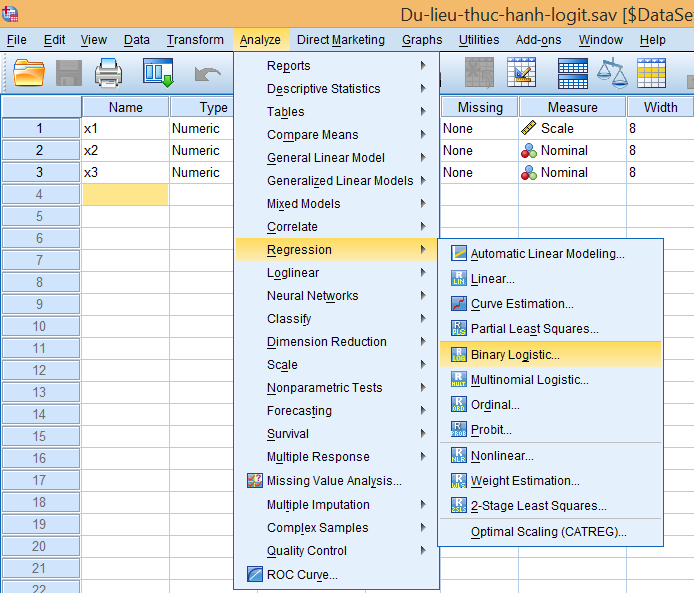Choose Multinomial Logistic... option
694x593 pixels.
pos(551,380)
